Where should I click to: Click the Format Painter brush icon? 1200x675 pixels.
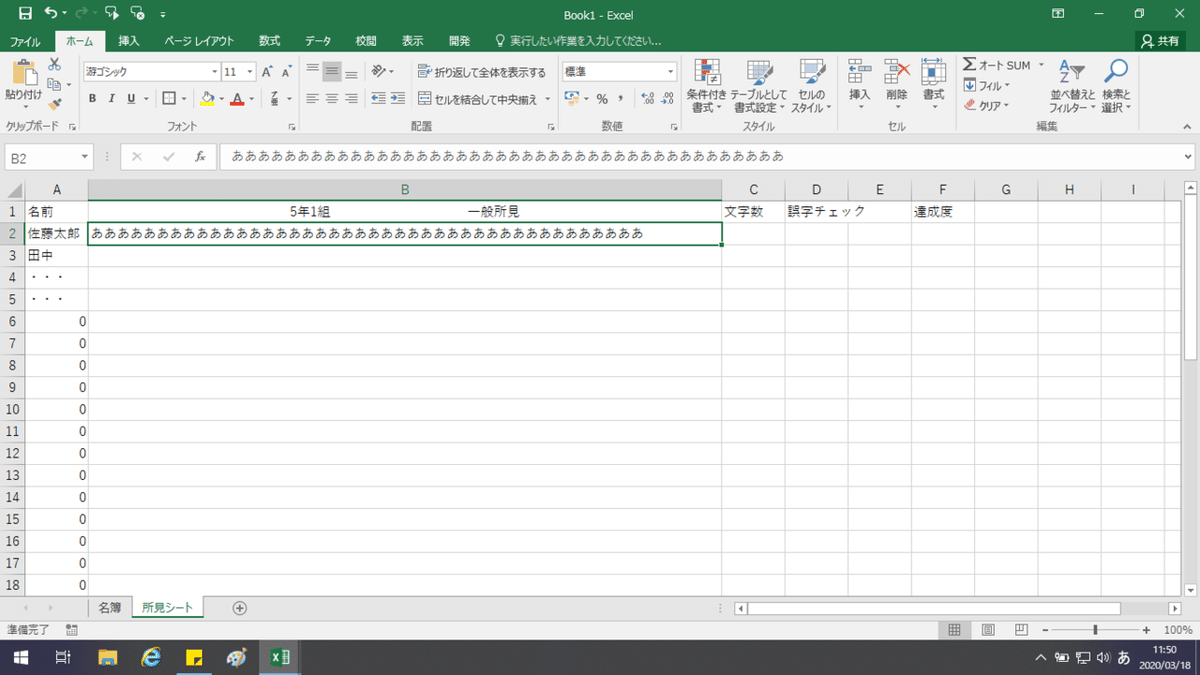point(55,104)
